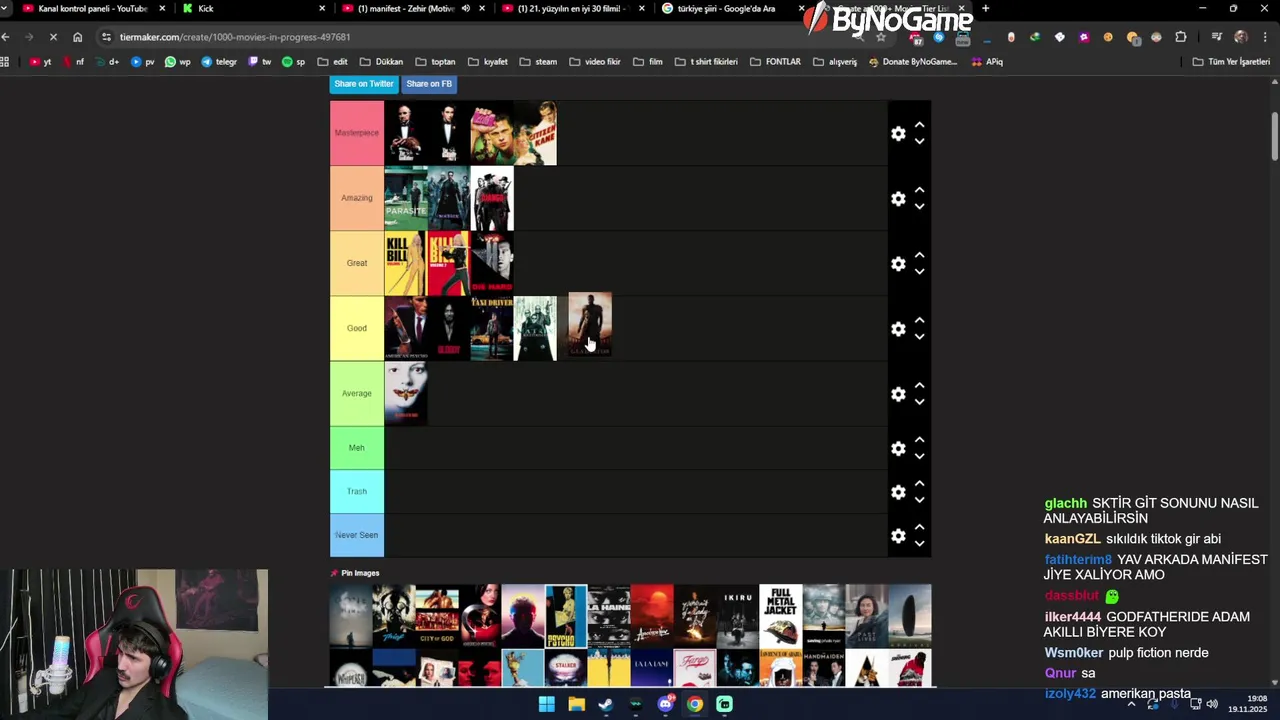This screenshot has height=720, width=1280.
Task: Click the pink Masterpiece tier label
Action: 357,133
